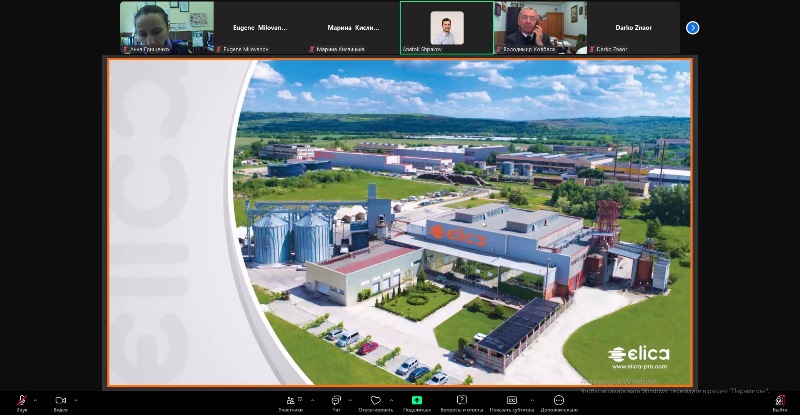Click the Выйти leave meeting icon

(x=780, y=401)
